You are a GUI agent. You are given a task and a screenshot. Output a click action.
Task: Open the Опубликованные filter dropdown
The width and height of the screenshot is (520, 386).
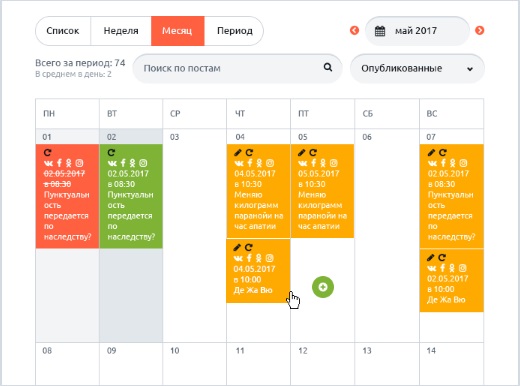(417, 69)
